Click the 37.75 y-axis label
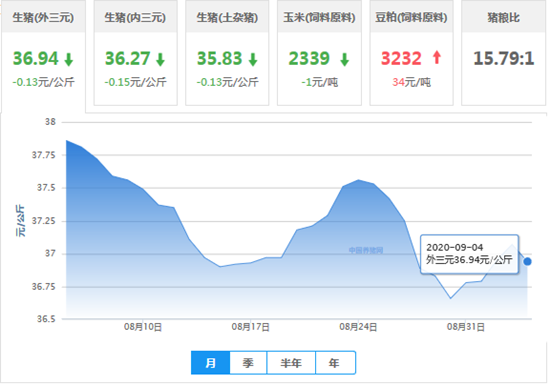Viewport: 550px width, 385px height. [44, 155]
